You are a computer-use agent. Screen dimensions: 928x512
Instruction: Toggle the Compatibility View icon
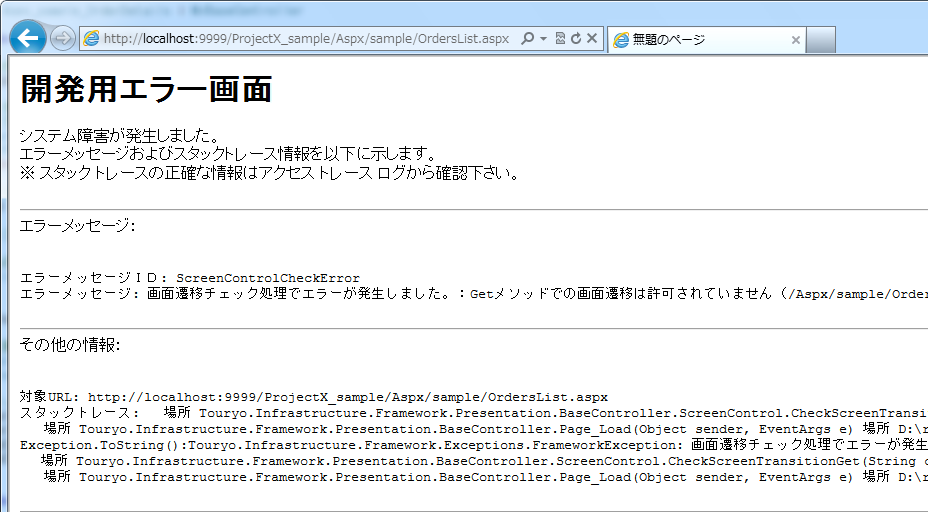coord(560,39)
